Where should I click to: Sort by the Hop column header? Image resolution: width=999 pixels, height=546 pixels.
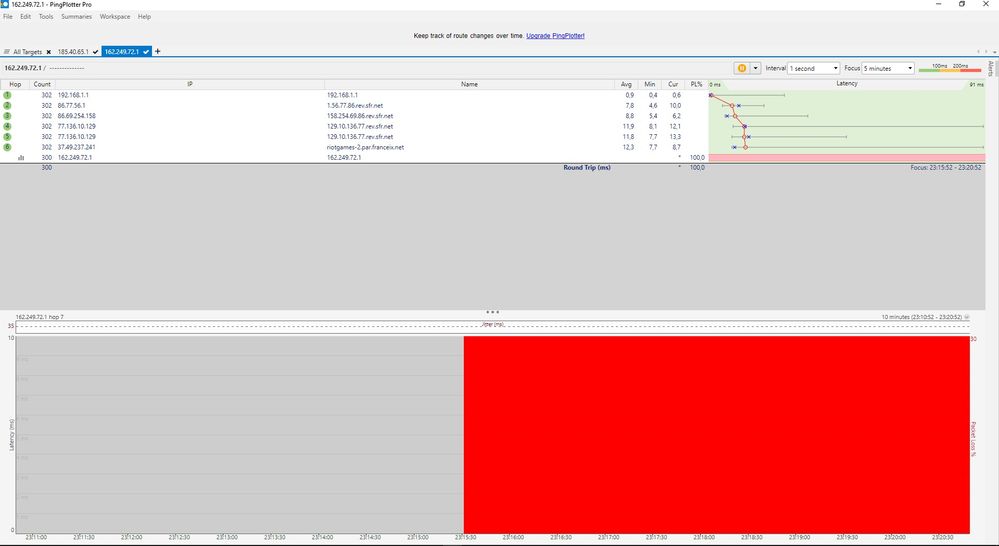15,84
